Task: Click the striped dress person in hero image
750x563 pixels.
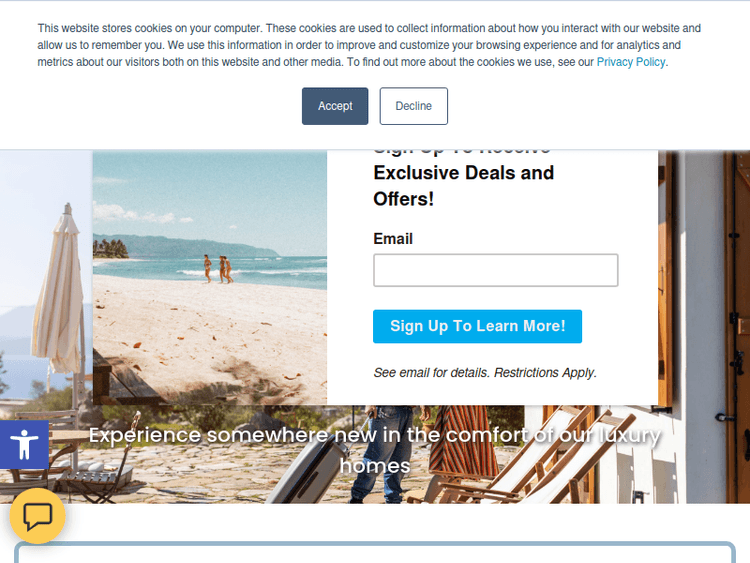Action: [x=457, y=442]
